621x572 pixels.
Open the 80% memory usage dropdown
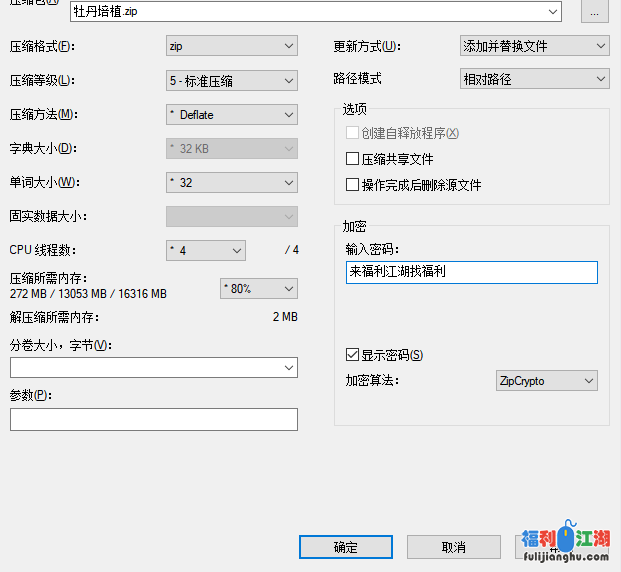[258, 289]
